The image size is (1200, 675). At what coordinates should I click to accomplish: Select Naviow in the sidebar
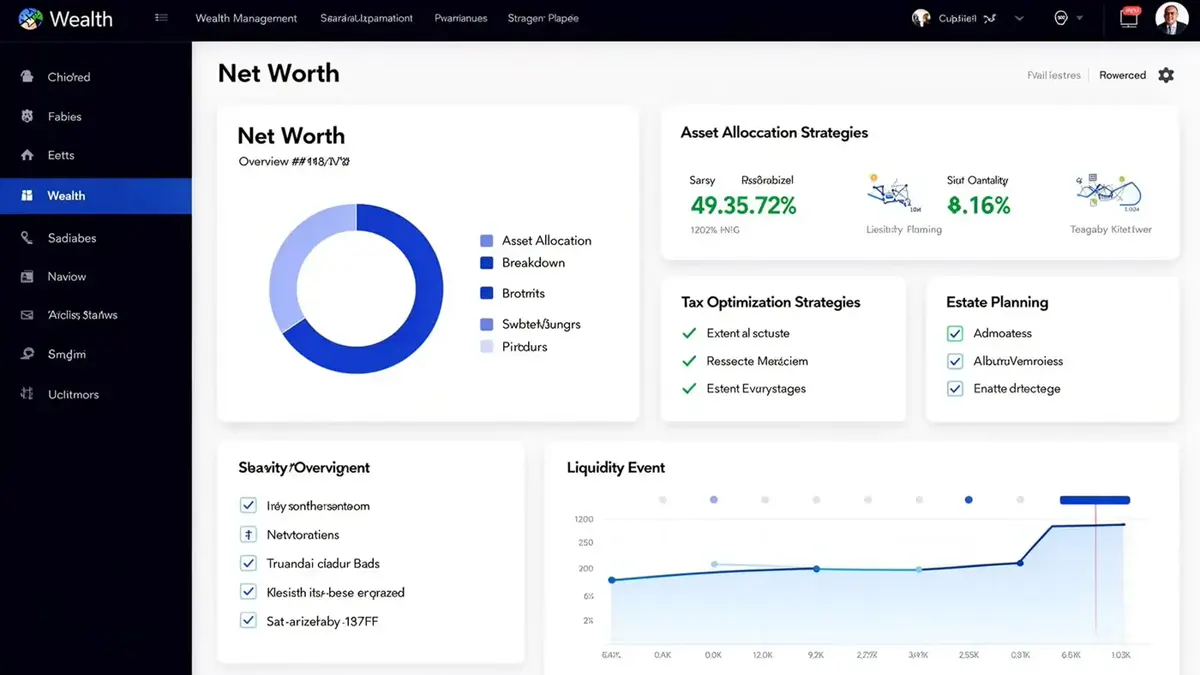coord(95,276)
